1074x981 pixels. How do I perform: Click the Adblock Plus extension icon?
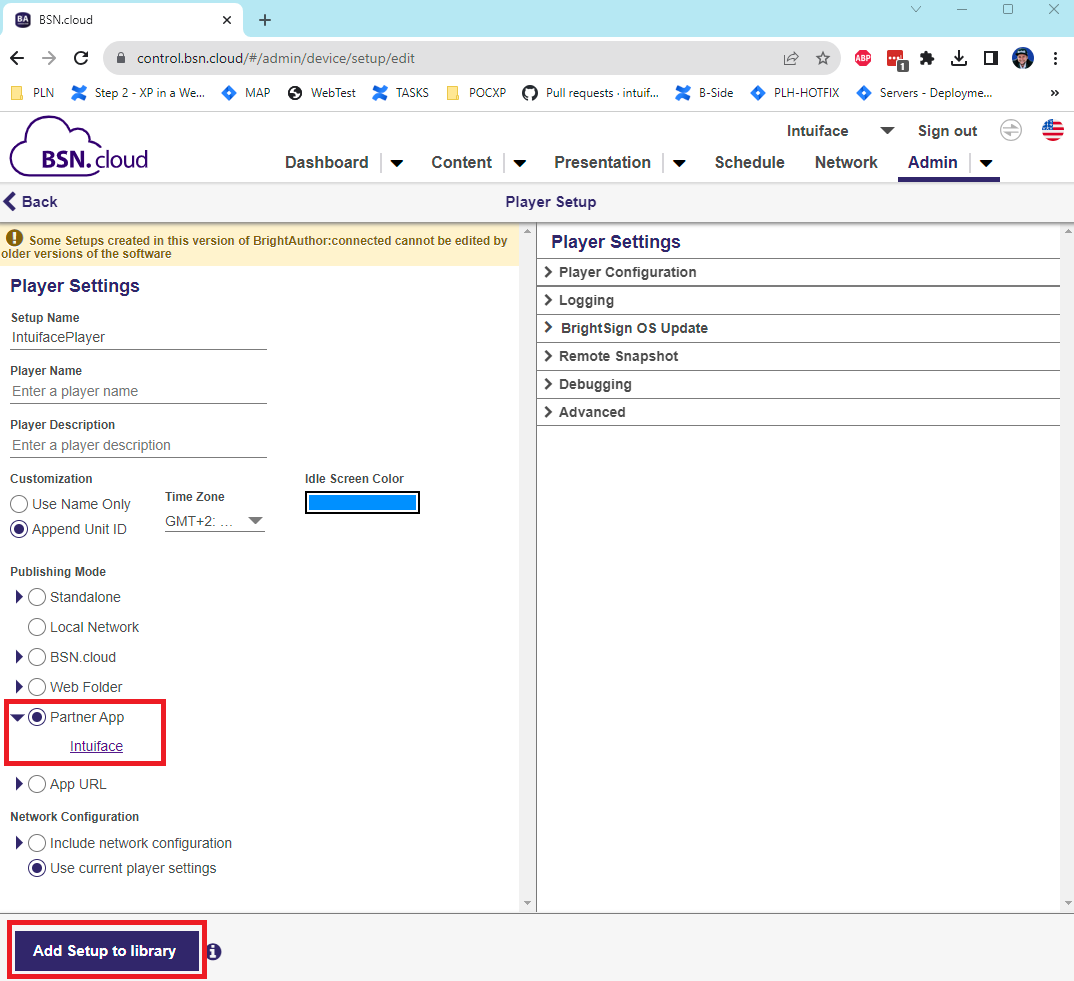click(x=862, y=58)
